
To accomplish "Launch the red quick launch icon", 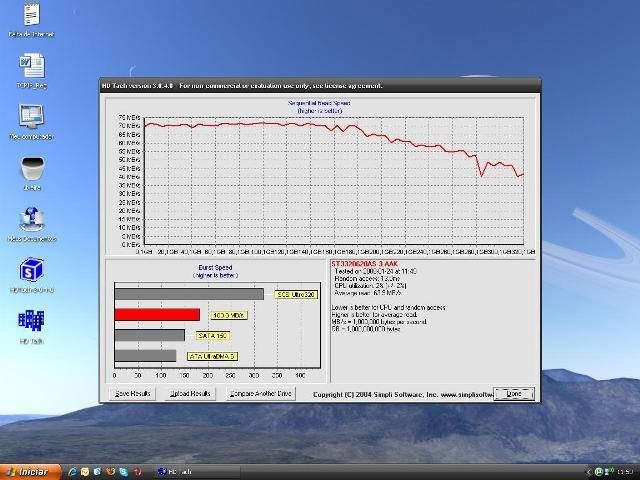I will [137, 472].
